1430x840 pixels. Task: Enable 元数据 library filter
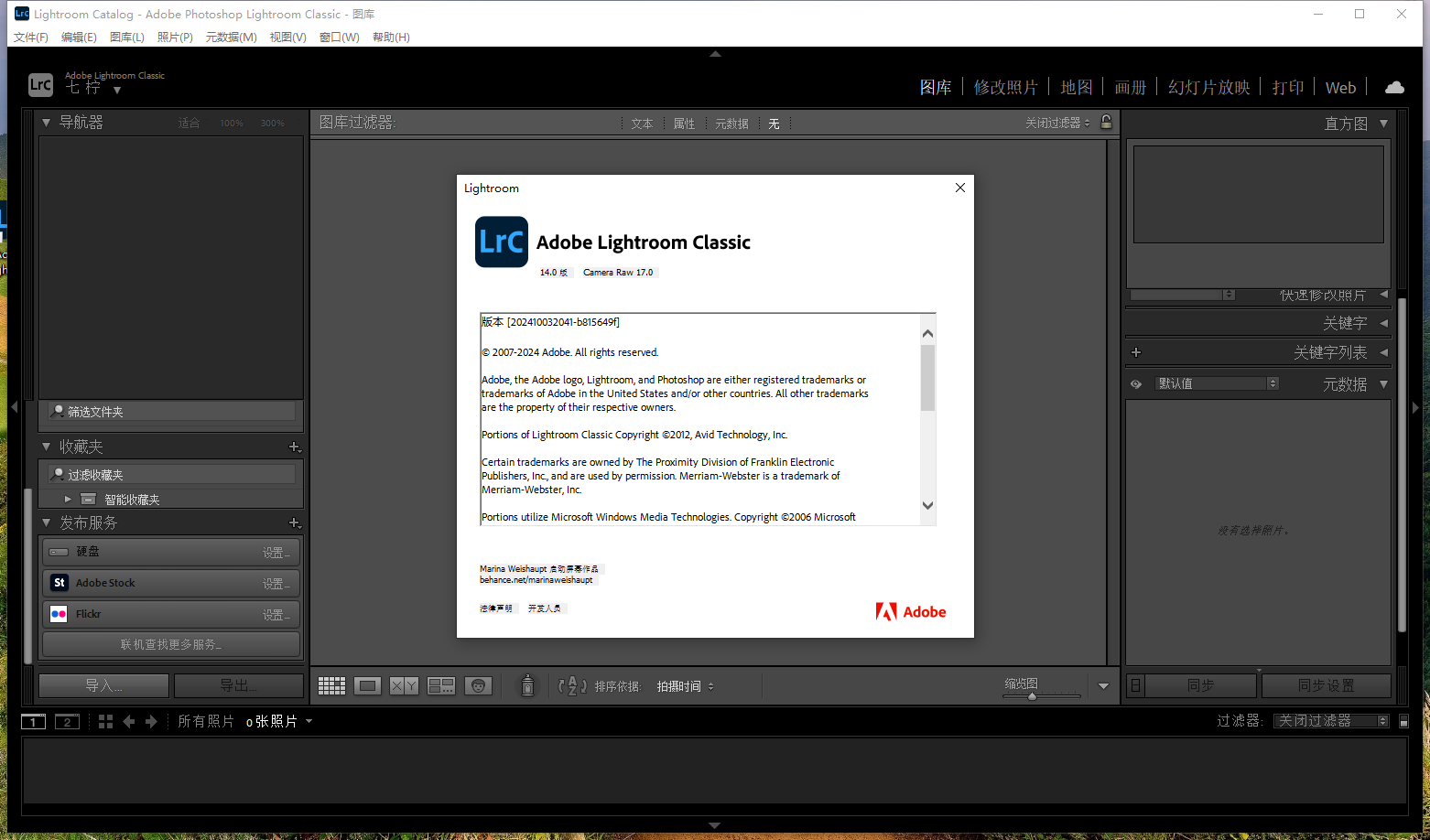click(731, 124)
